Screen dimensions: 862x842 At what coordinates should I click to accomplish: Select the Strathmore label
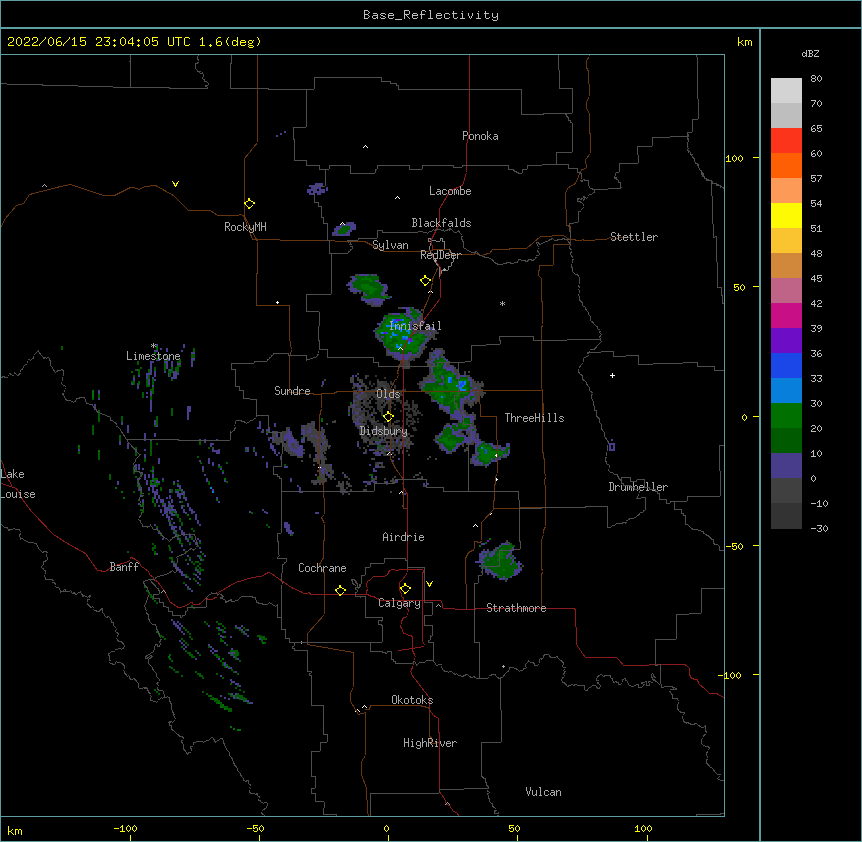tap(516, 608)
